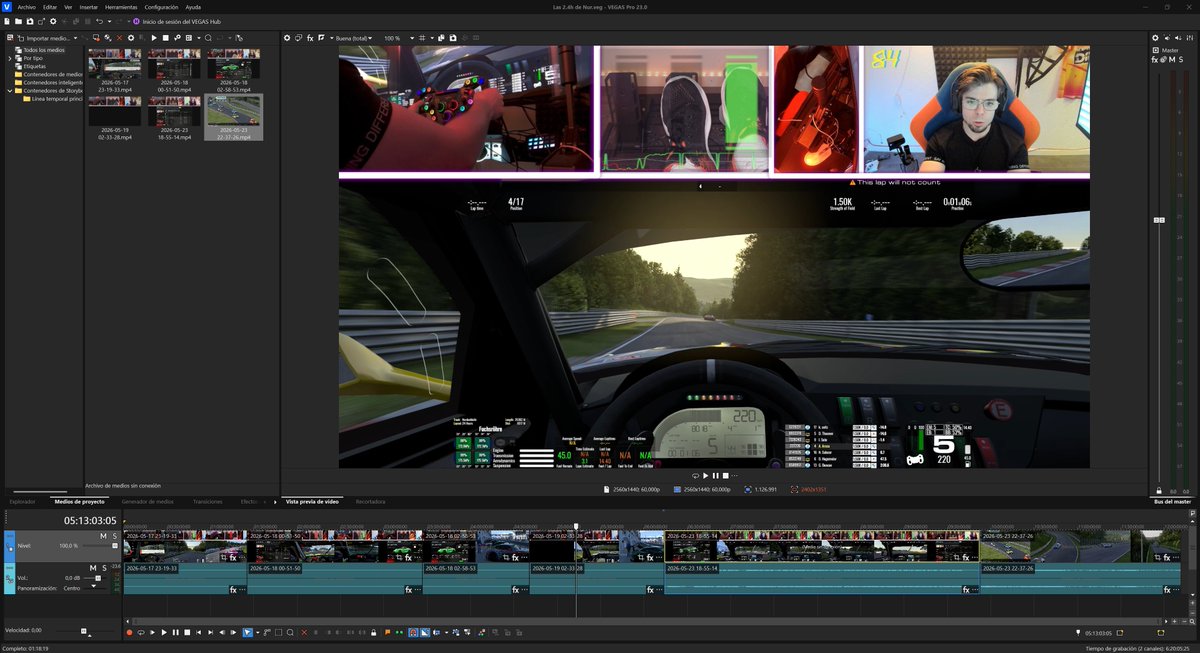Open project properties gear in main toolbar
This screenshot has width=1200, height=653.
(x=53, y=22)
